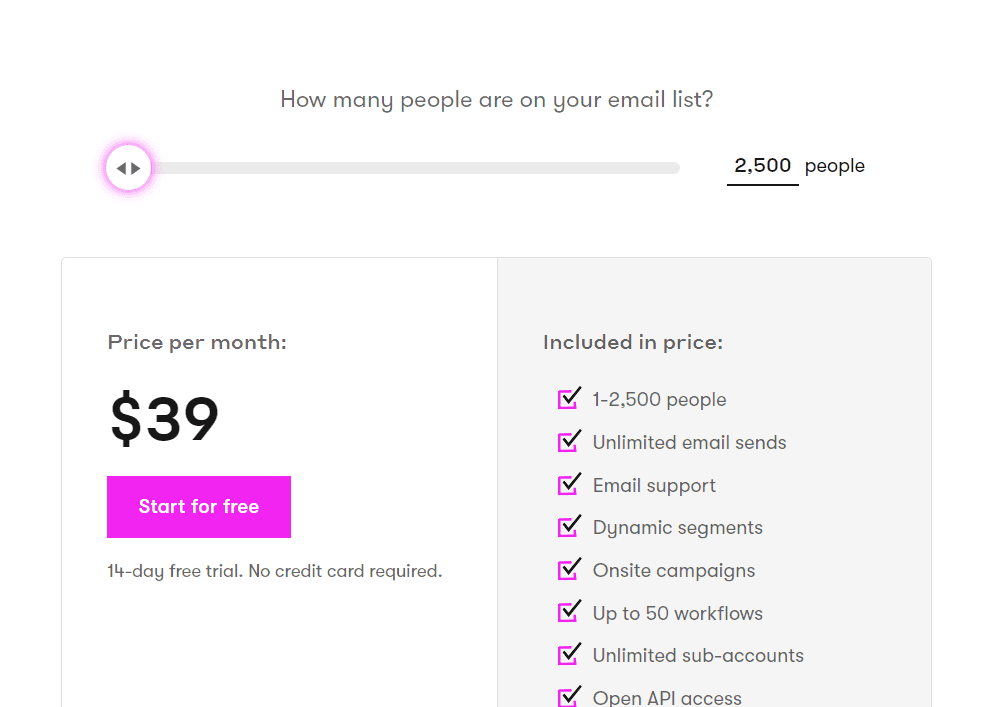
Task: Click the checkmark icon beside 1-2,500 people
Action: 569,398
